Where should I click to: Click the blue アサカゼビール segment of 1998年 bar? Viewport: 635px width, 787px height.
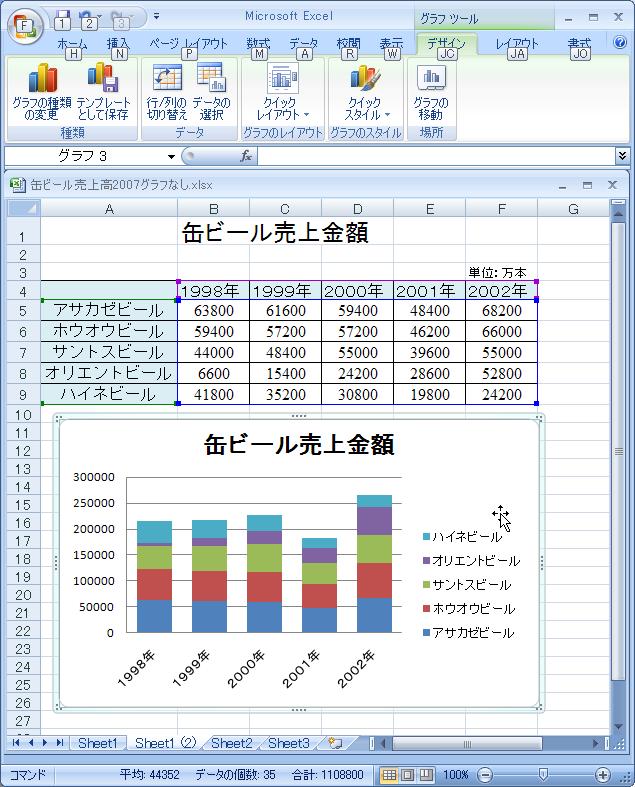coord(154,616)
